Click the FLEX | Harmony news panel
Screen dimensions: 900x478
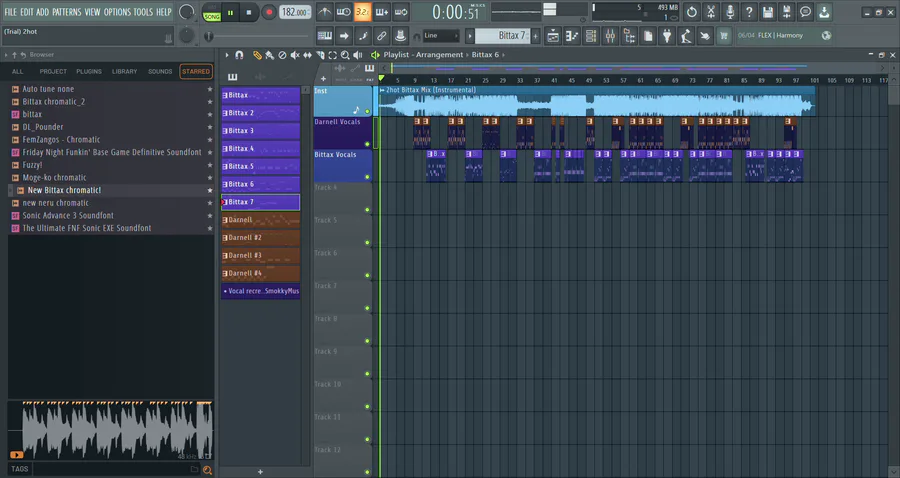pyautogui.click(x=784, y=36)
